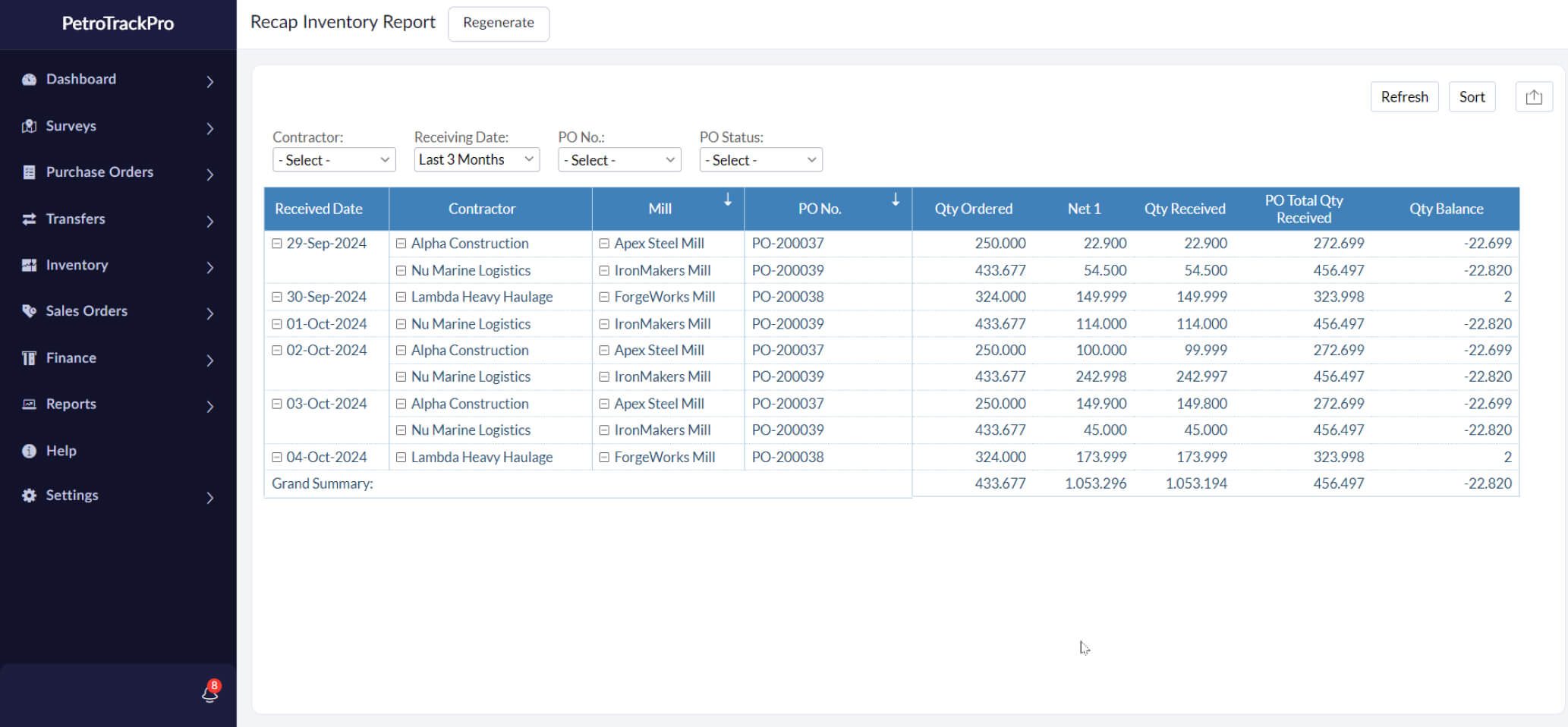Viewport: 1568px width, 727px height.
Task: Click the Dashboard sidebar icon
Action: click(29, 79)
